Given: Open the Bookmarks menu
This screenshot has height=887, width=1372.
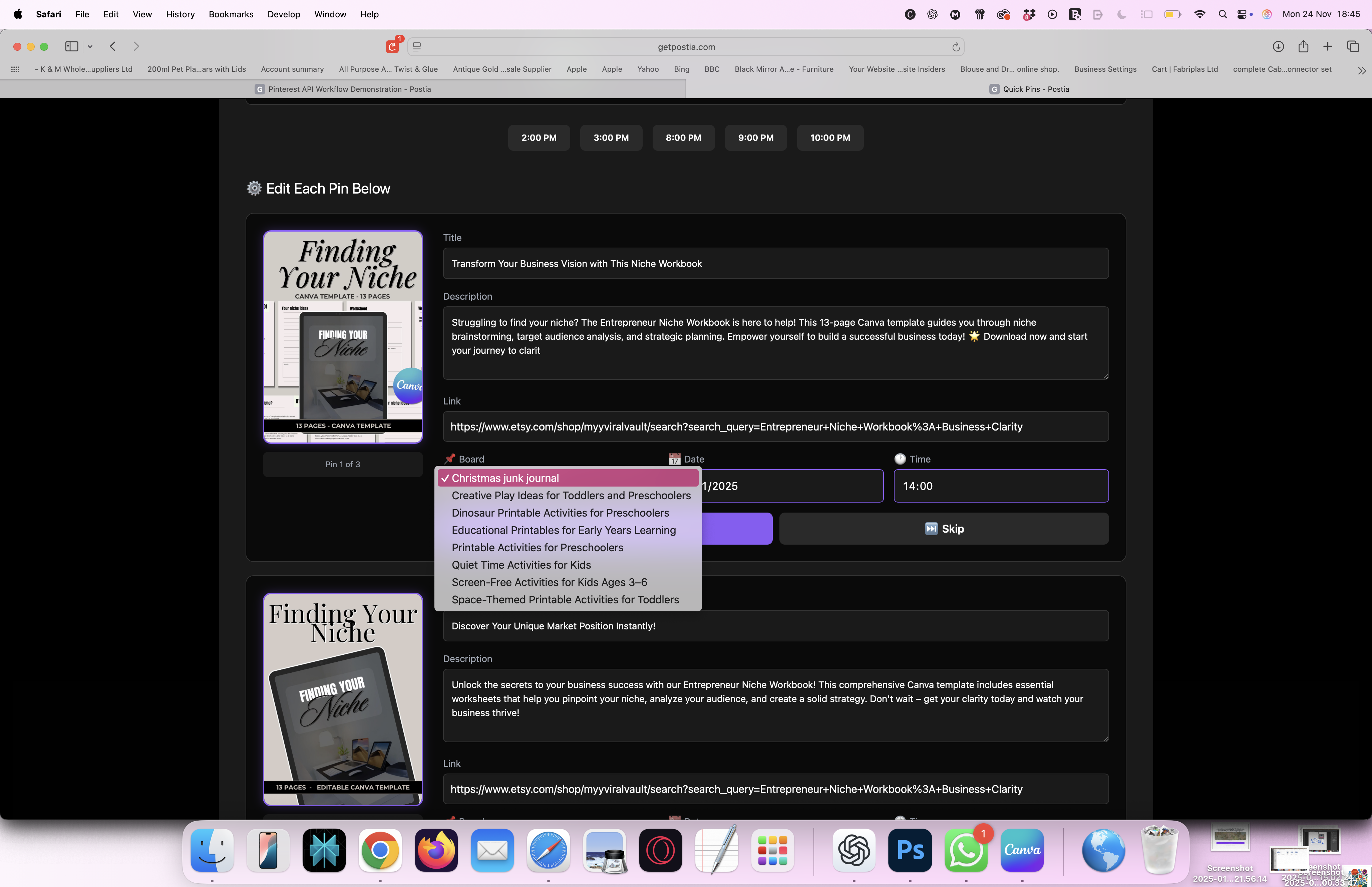Looking at the screenshot, I should (x=231, y=14).
